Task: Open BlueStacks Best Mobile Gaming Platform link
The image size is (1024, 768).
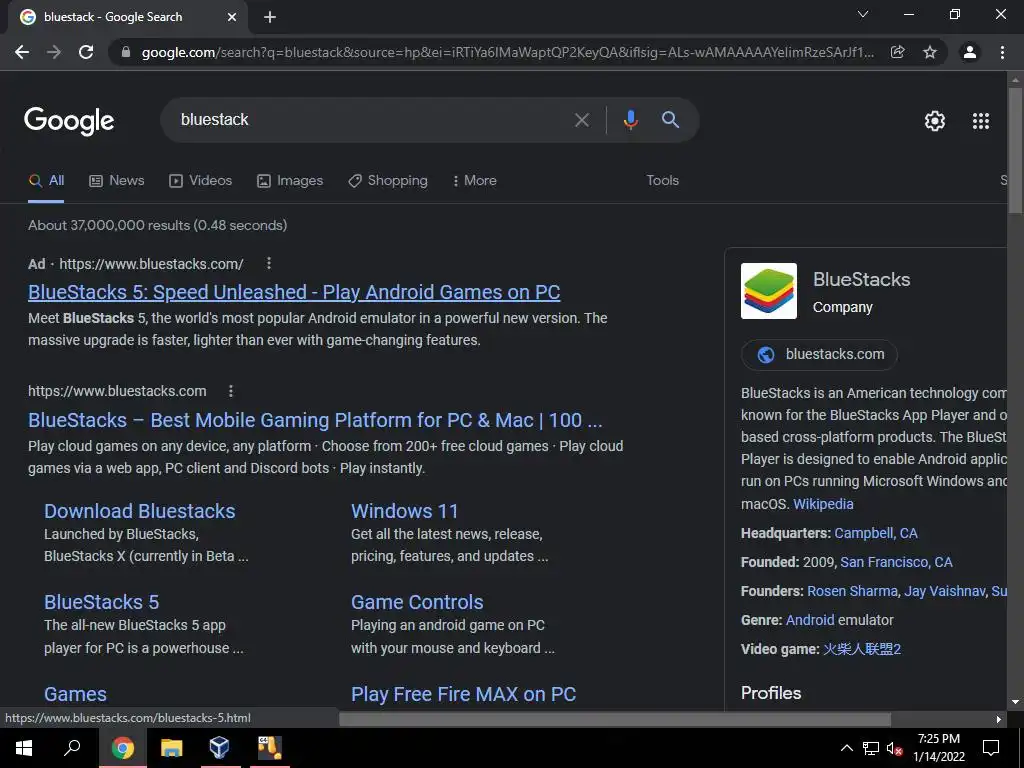Action: (315, 420)
